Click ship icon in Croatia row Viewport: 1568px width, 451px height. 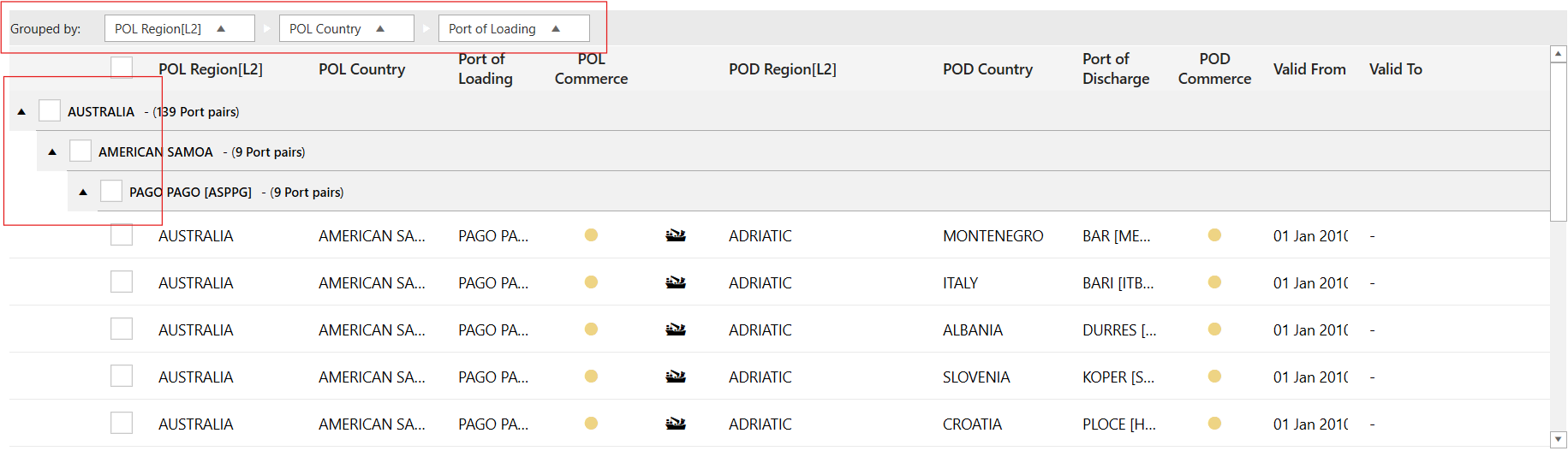pyautogui.click(x=676, y=424)
